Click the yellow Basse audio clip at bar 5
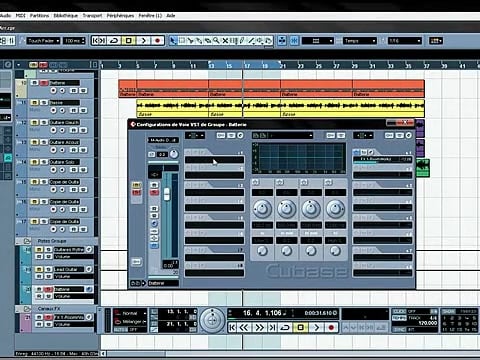Viewport: 480px width, 360px height. coord(172,108)
